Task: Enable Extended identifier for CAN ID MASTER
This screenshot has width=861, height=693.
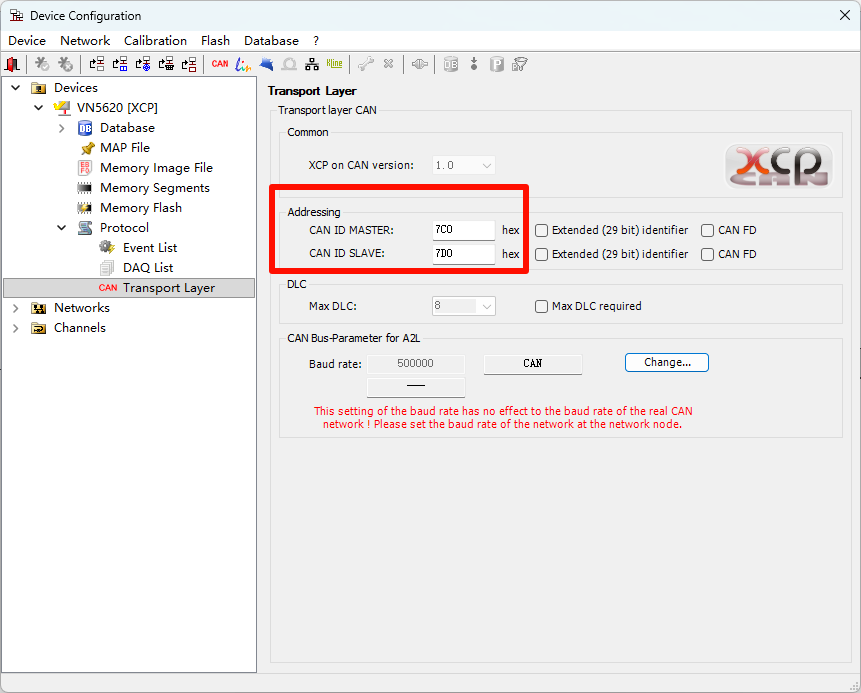Action: [541, 230]
